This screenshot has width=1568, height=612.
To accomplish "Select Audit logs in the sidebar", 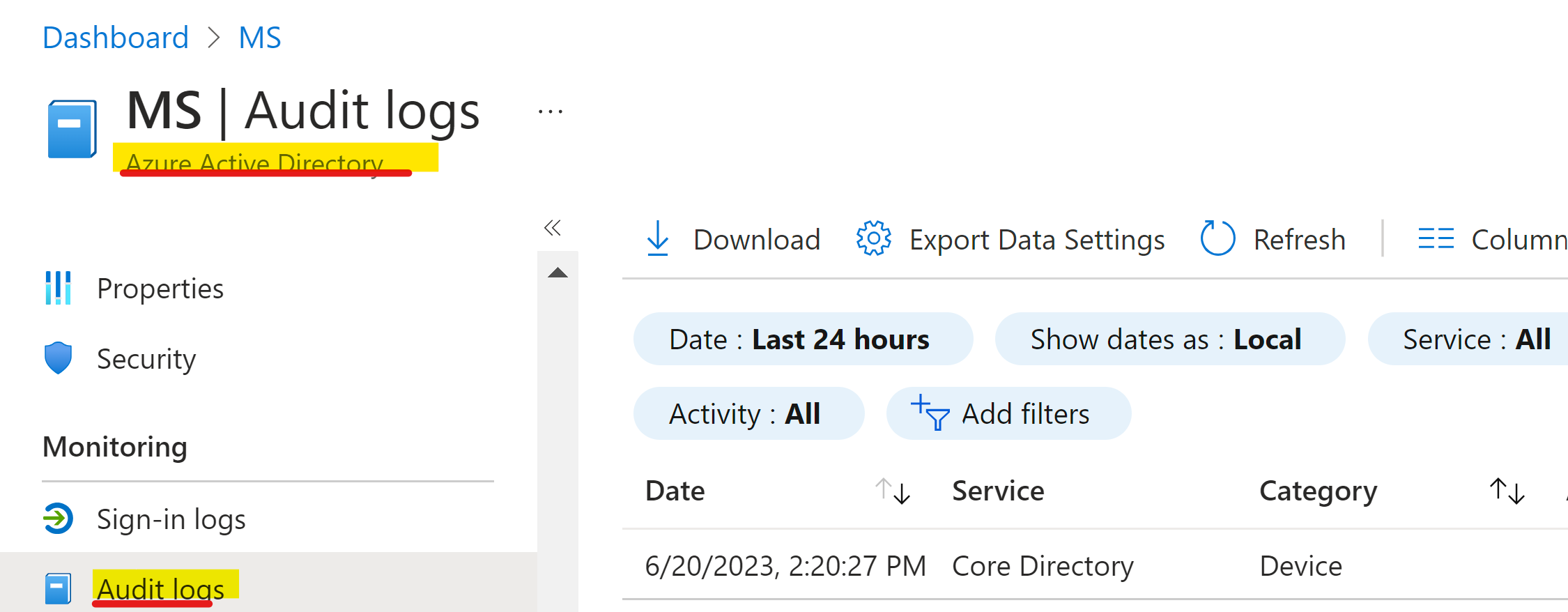I will coord(161,590).
